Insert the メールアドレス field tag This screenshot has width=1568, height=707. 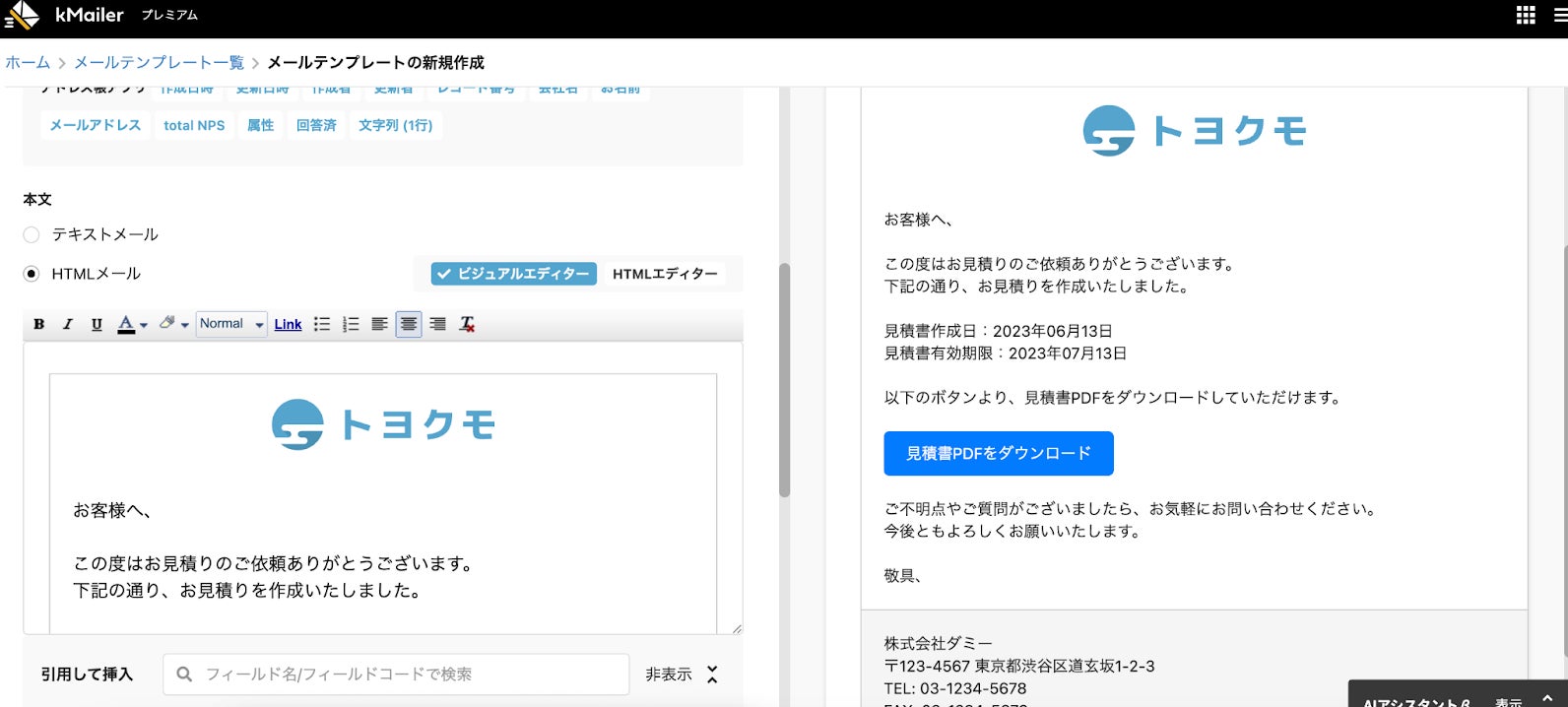point(96,125)
